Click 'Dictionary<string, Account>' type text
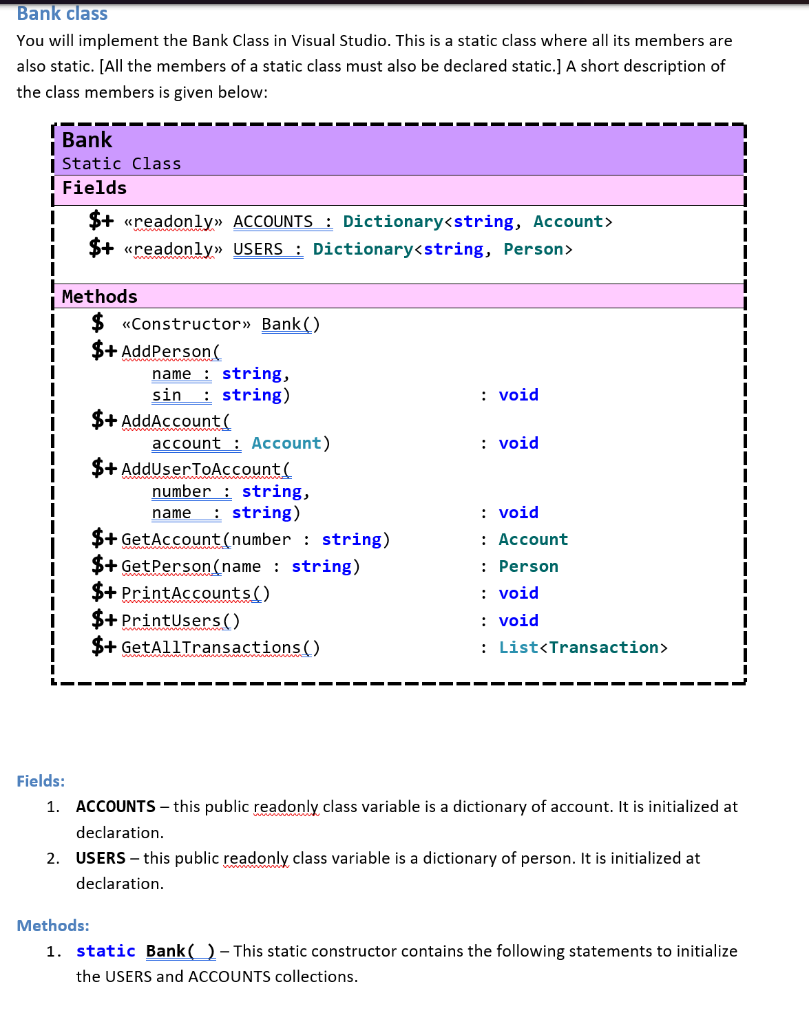This screenshot has height=1024, width=809. 477,221
